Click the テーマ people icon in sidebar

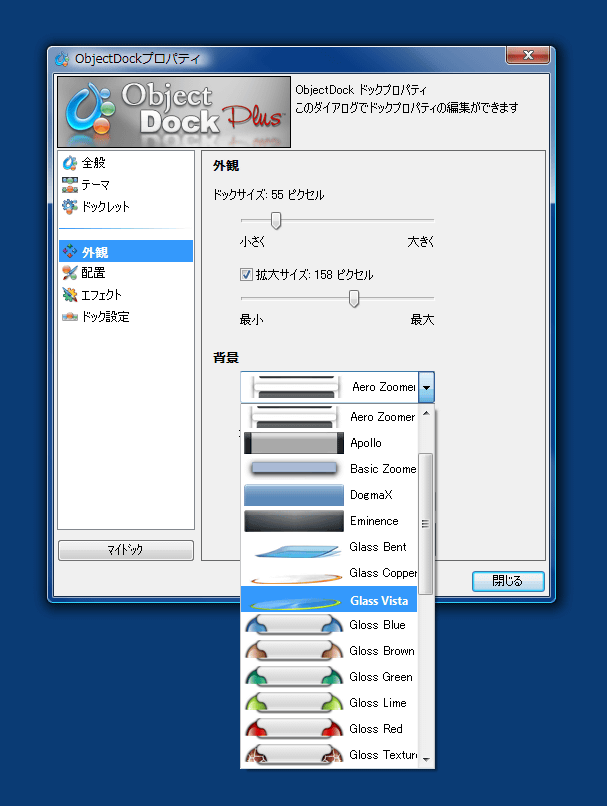69,185
